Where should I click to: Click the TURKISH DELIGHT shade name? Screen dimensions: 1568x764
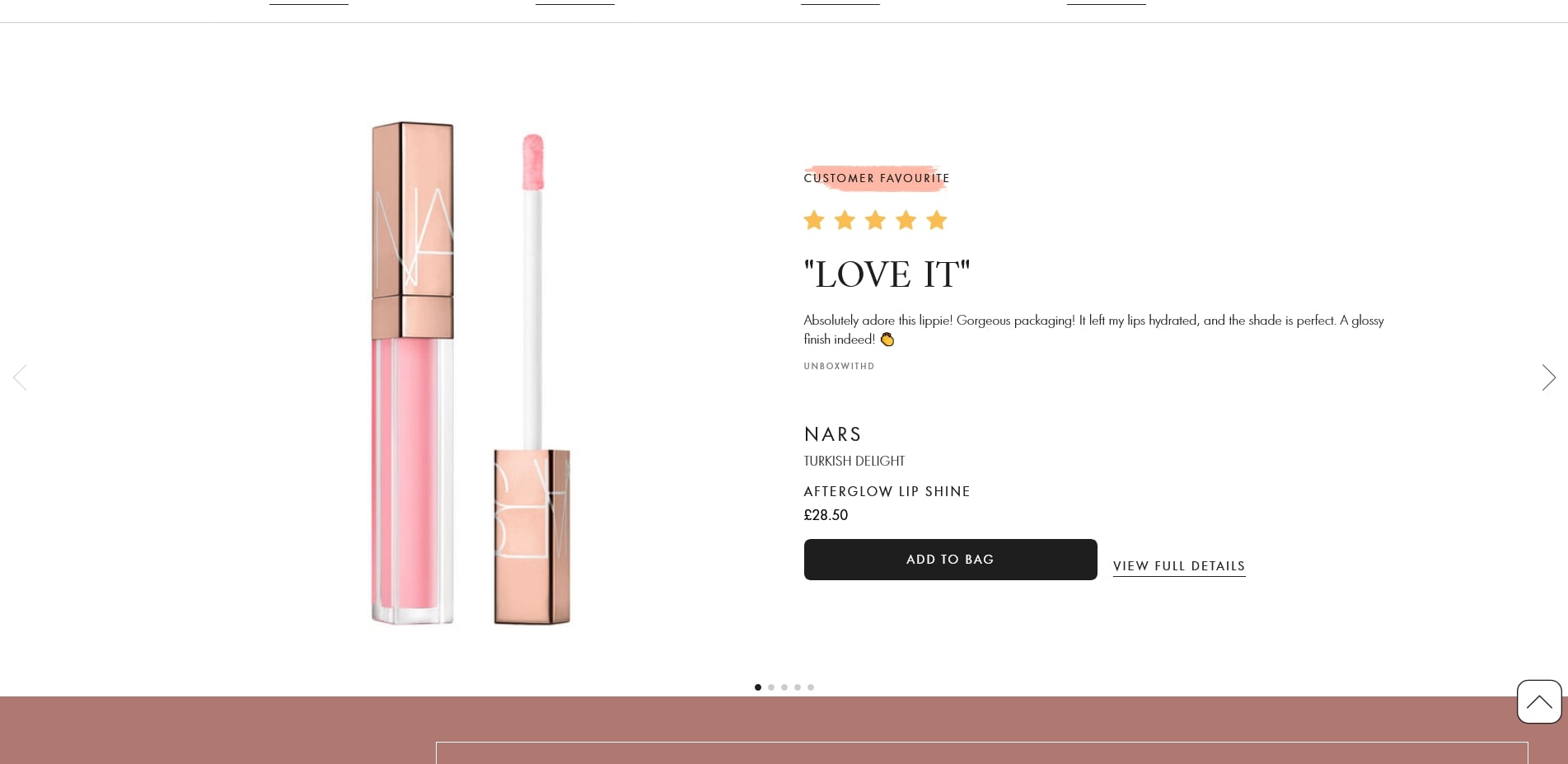[x=854, y=461]
